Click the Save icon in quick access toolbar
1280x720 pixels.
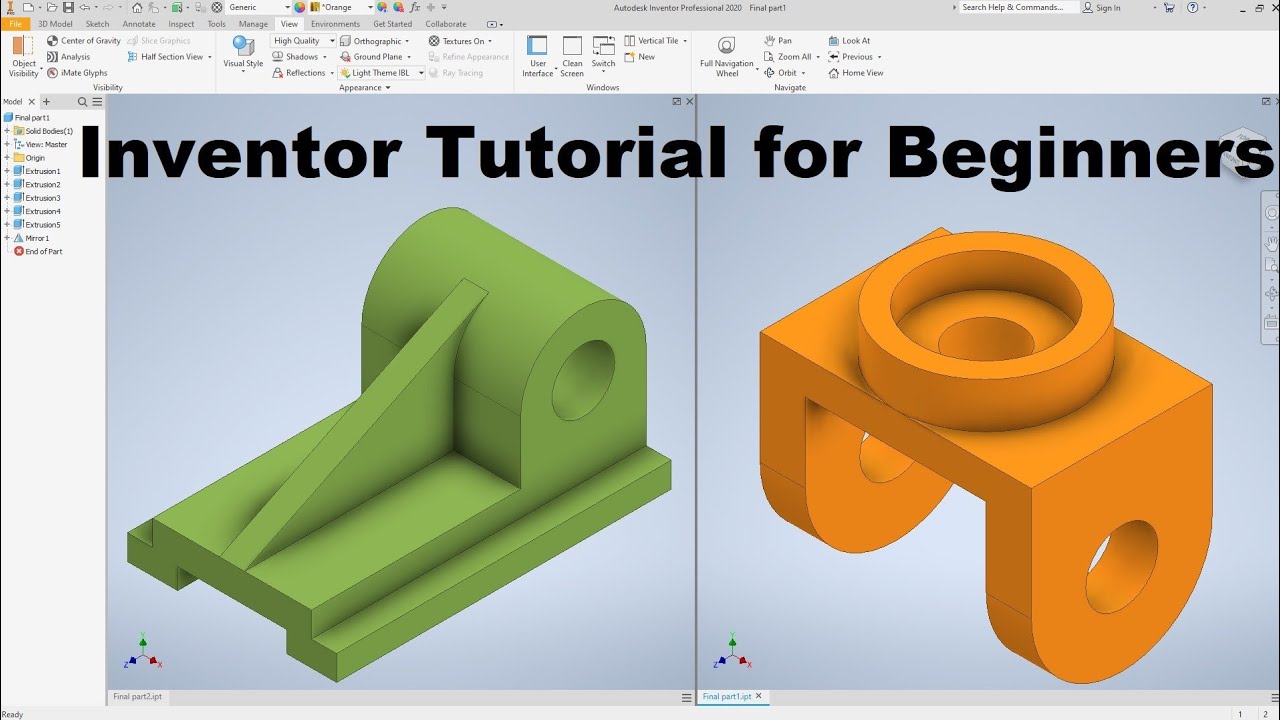(x=68, y=7)
